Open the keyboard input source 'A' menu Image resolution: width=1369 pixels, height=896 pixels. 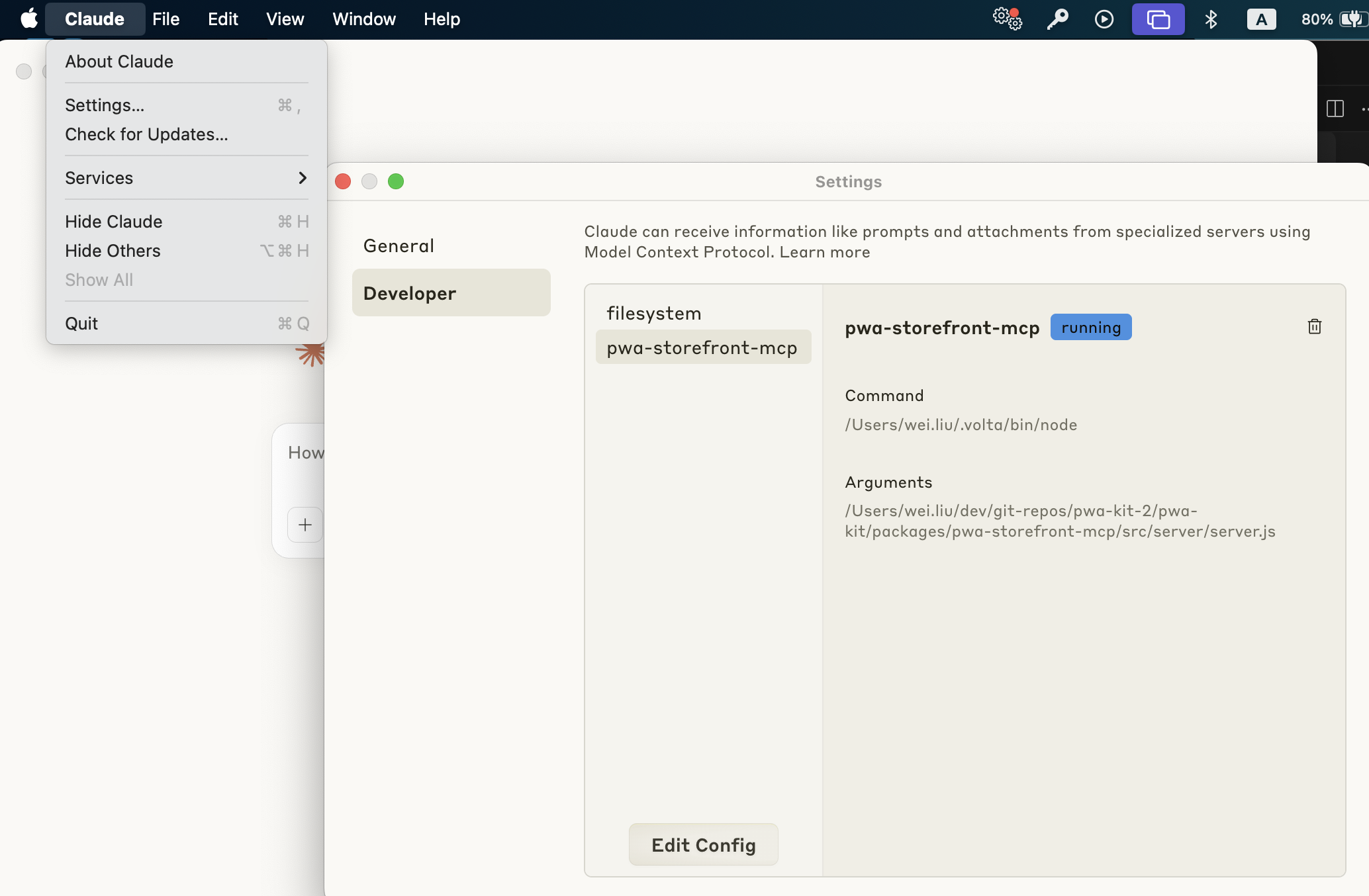pyautogui.click(x=1261, y=19)
